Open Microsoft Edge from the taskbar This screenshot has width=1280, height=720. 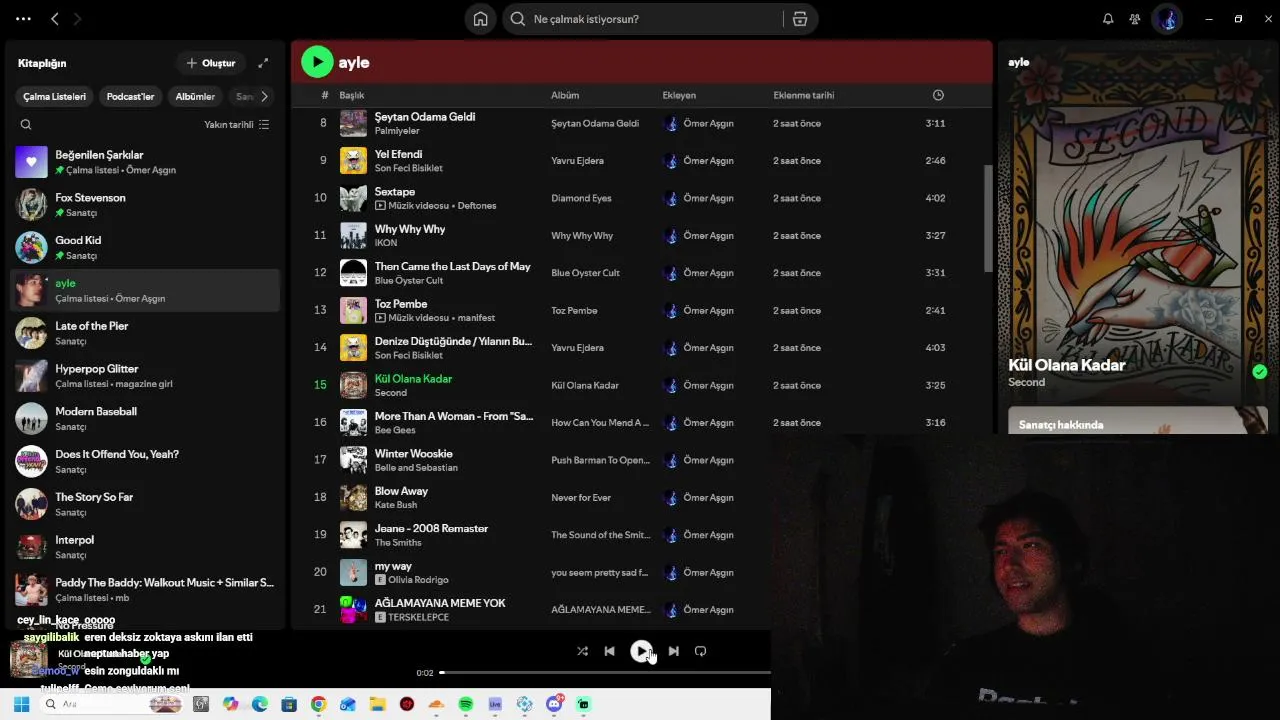point(260,704)
